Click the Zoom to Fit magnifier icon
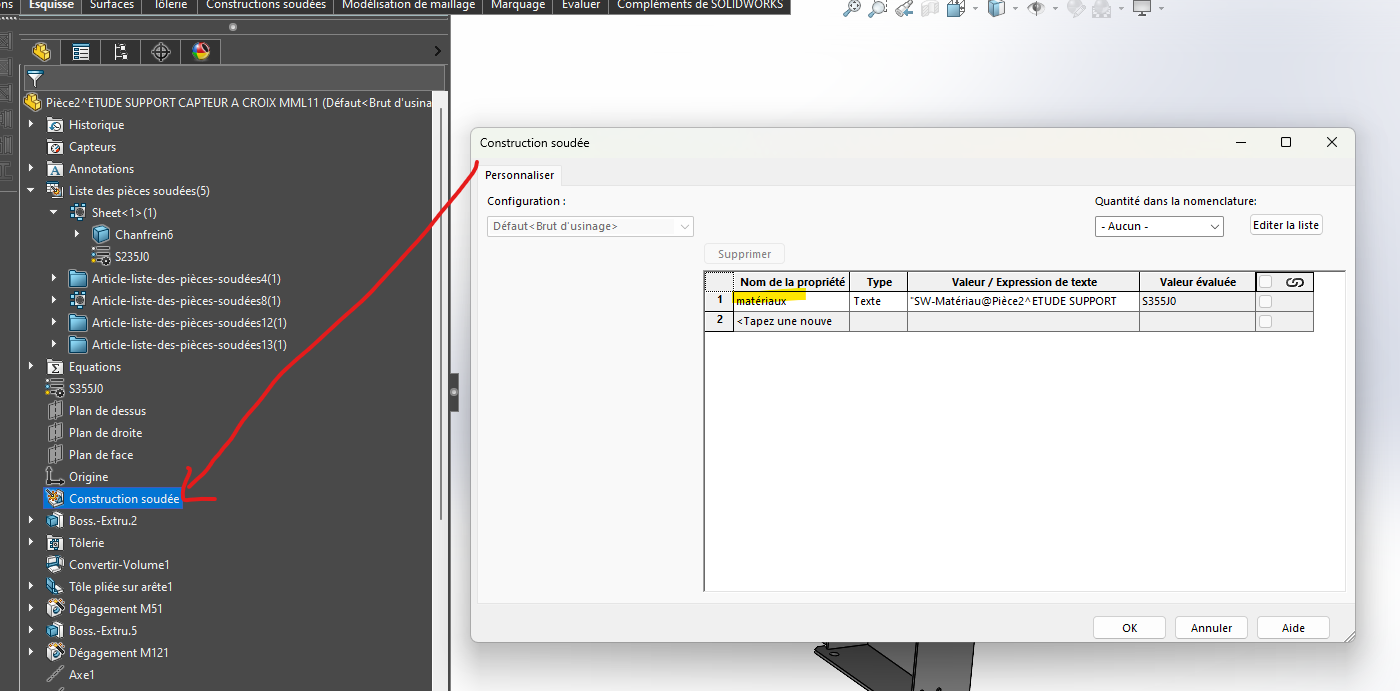Screen dimensions: 1400x691 (x=852, y=9)
